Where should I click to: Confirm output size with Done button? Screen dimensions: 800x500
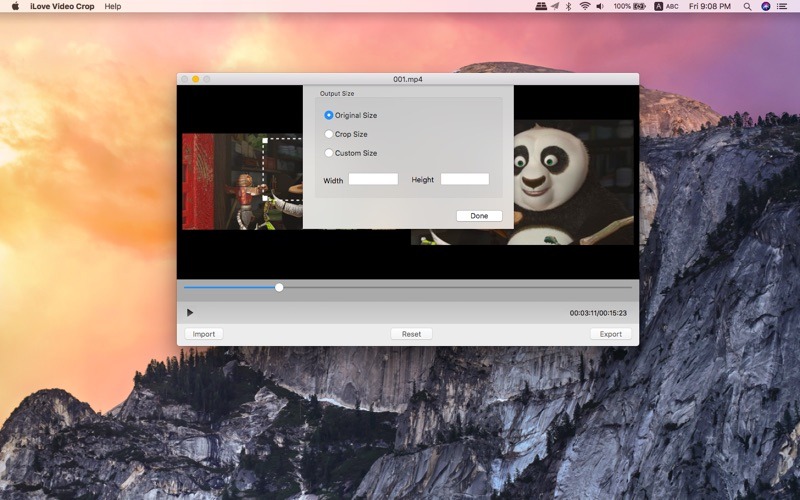point(479,216)
